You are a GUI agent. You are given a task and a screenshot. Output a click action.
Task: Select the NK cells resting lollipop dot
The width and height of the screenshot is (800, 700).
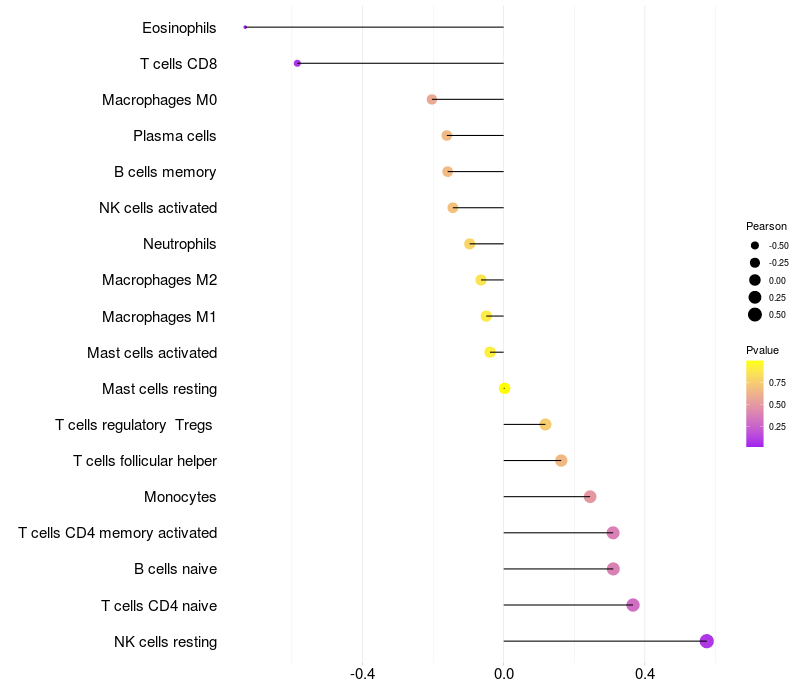click(x=707, y=641)
